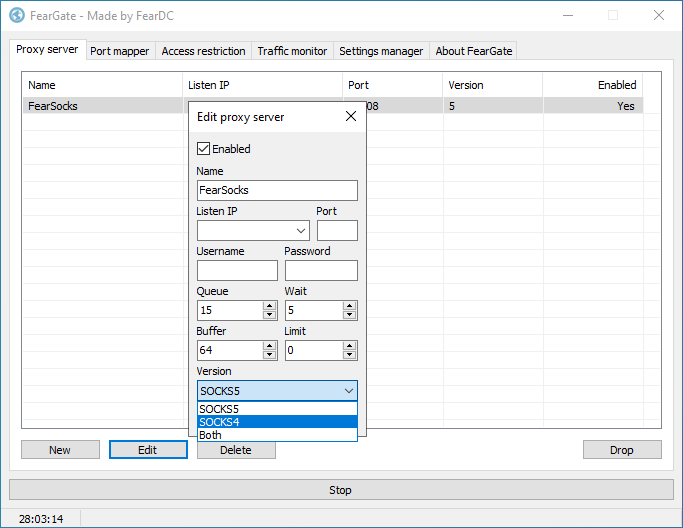Select SOCKS4 from the Version list
683x528 pixels.
tap(277, 422)
